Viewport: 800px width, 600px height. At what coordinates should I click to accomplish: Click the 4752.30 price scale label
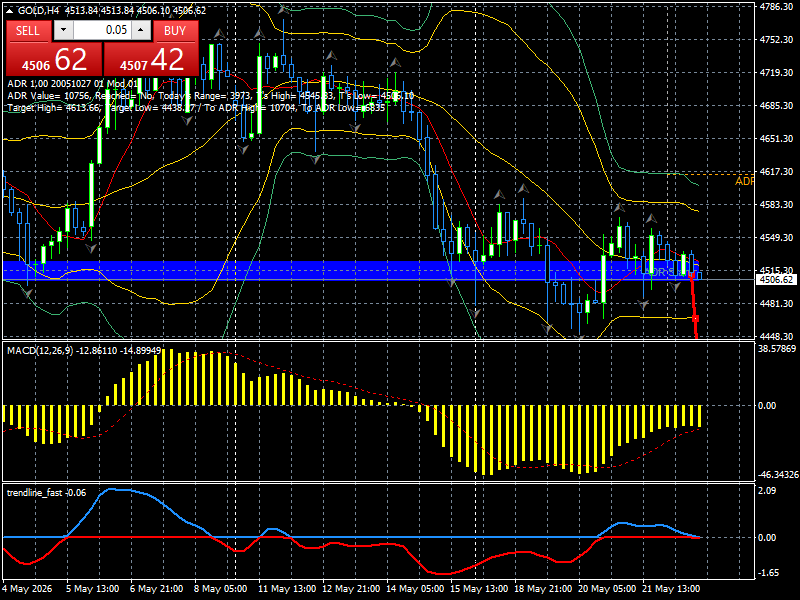click(x=776, y=40)
